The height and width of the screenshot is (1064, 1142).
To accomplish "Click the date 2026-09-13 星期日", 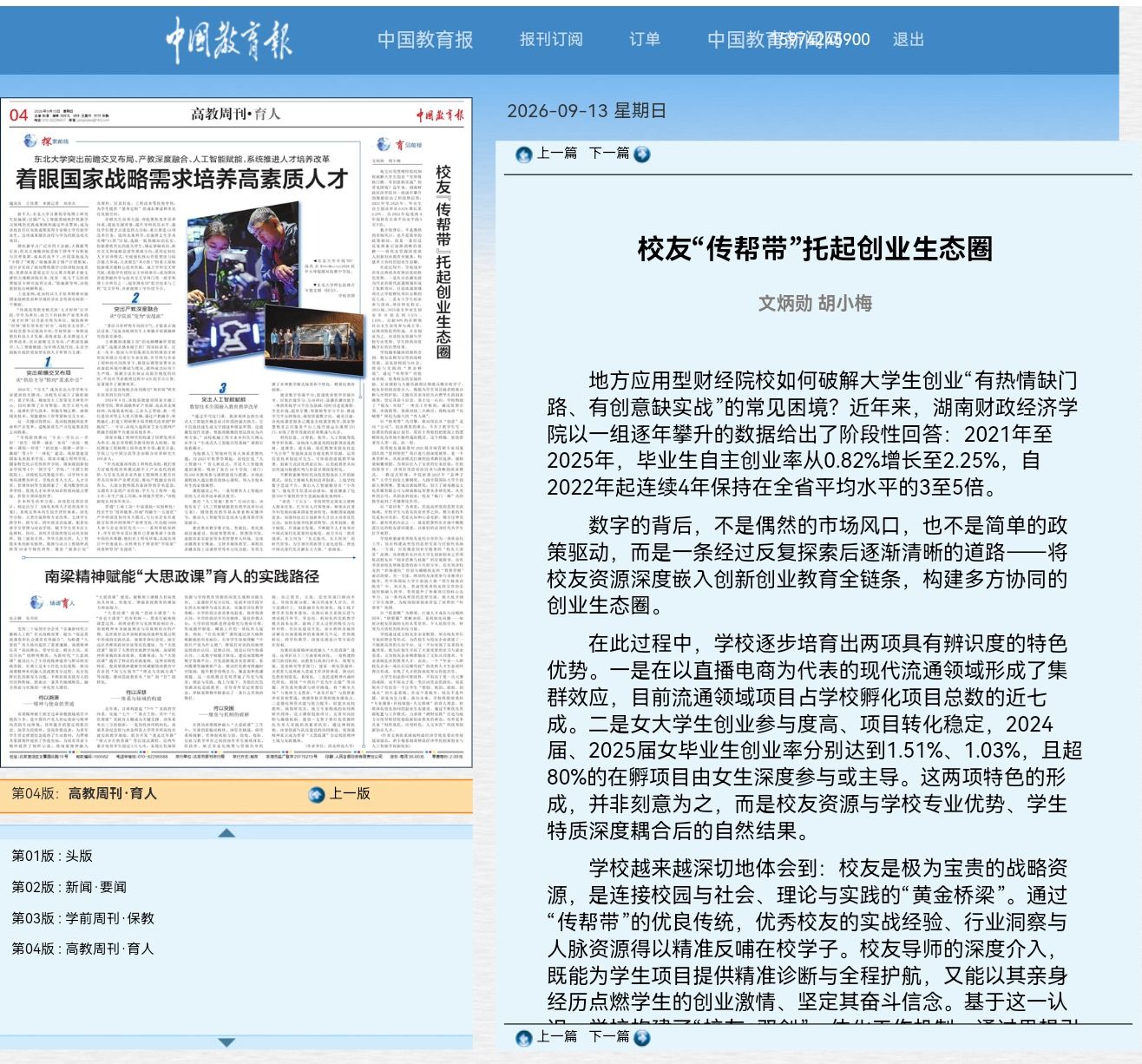I will 587,111.
